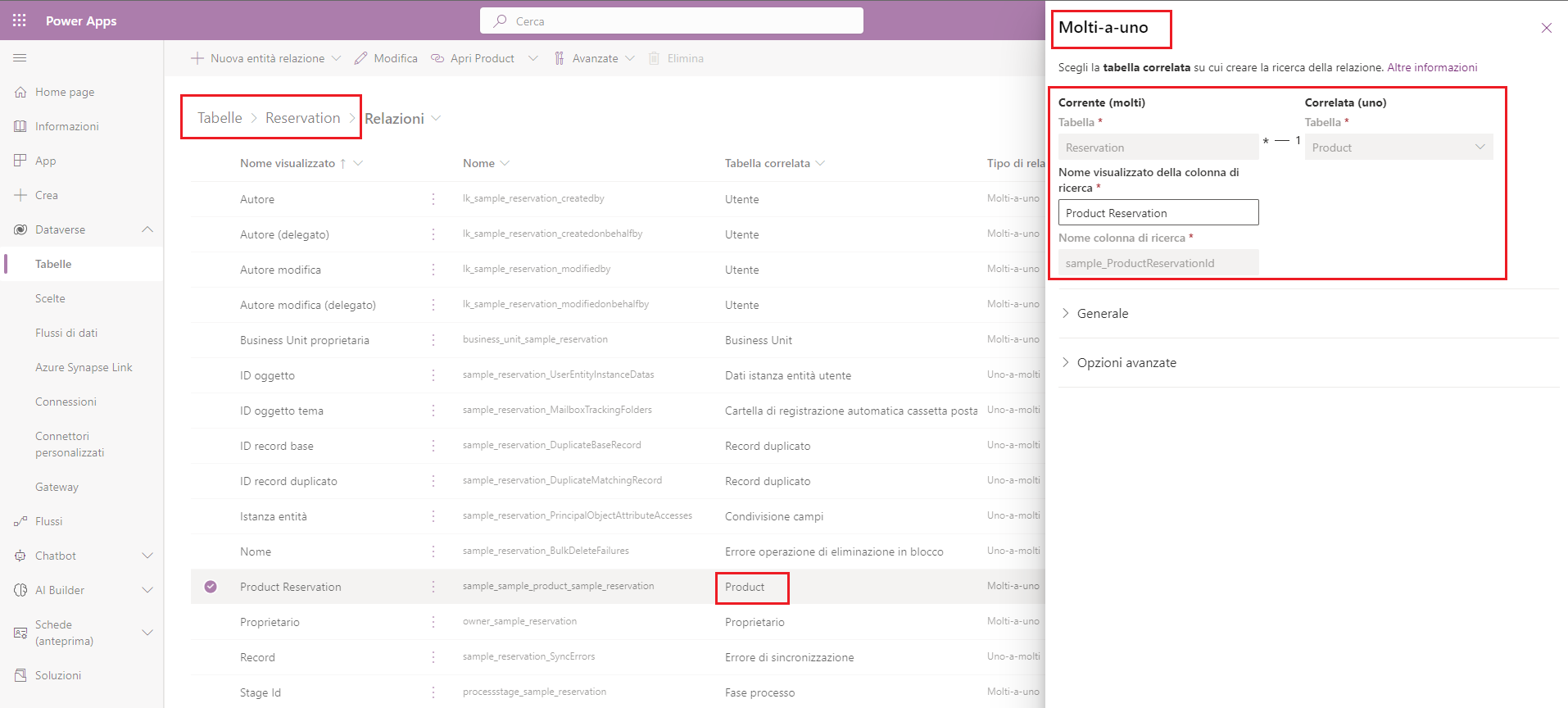
Task: Select Flussi di dati in sidebar
Action: pos(66,333)
